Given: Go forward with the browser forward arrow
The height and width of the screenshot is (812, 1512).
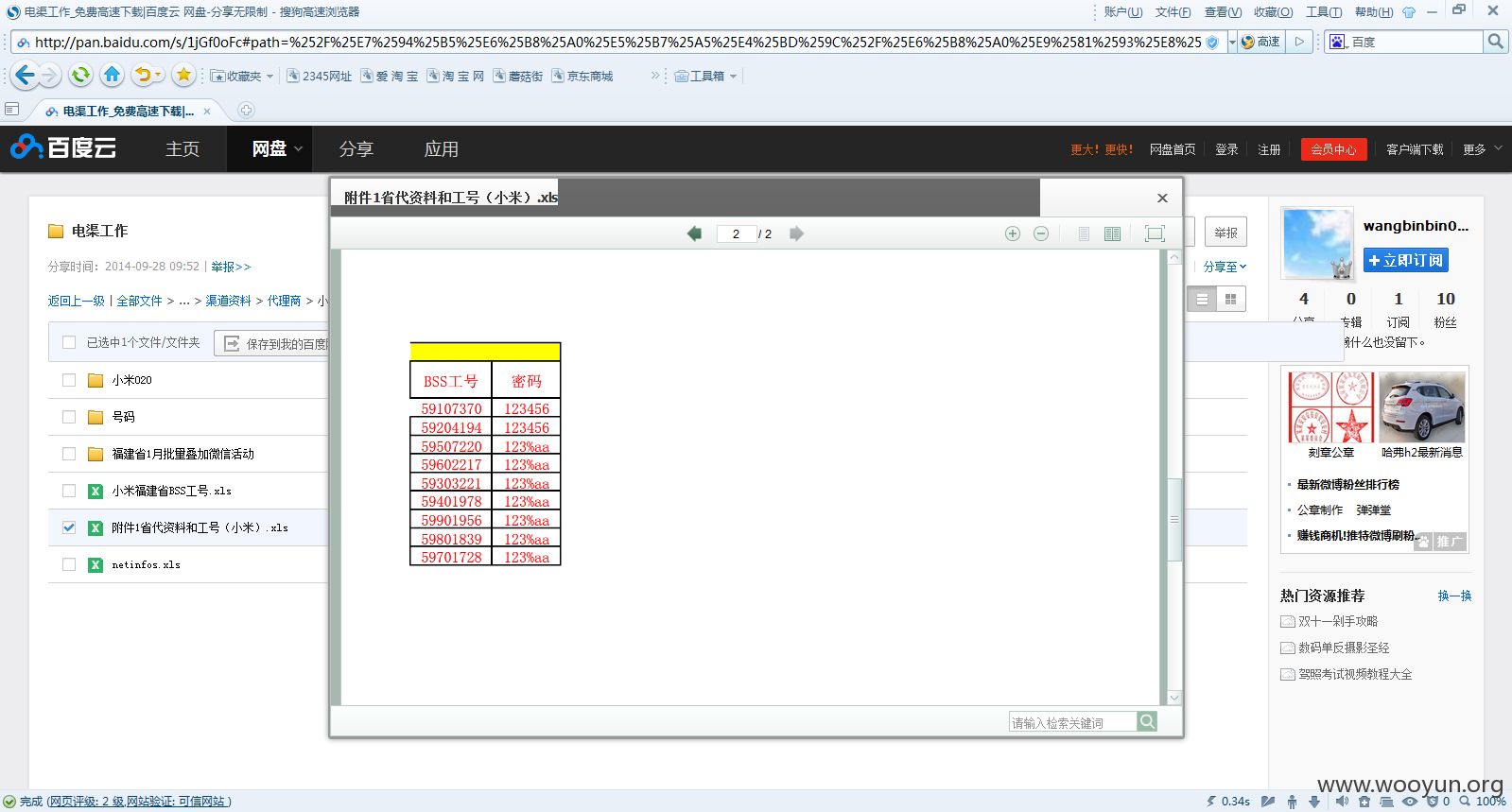Looking at the screenshot, I should 50,75.
